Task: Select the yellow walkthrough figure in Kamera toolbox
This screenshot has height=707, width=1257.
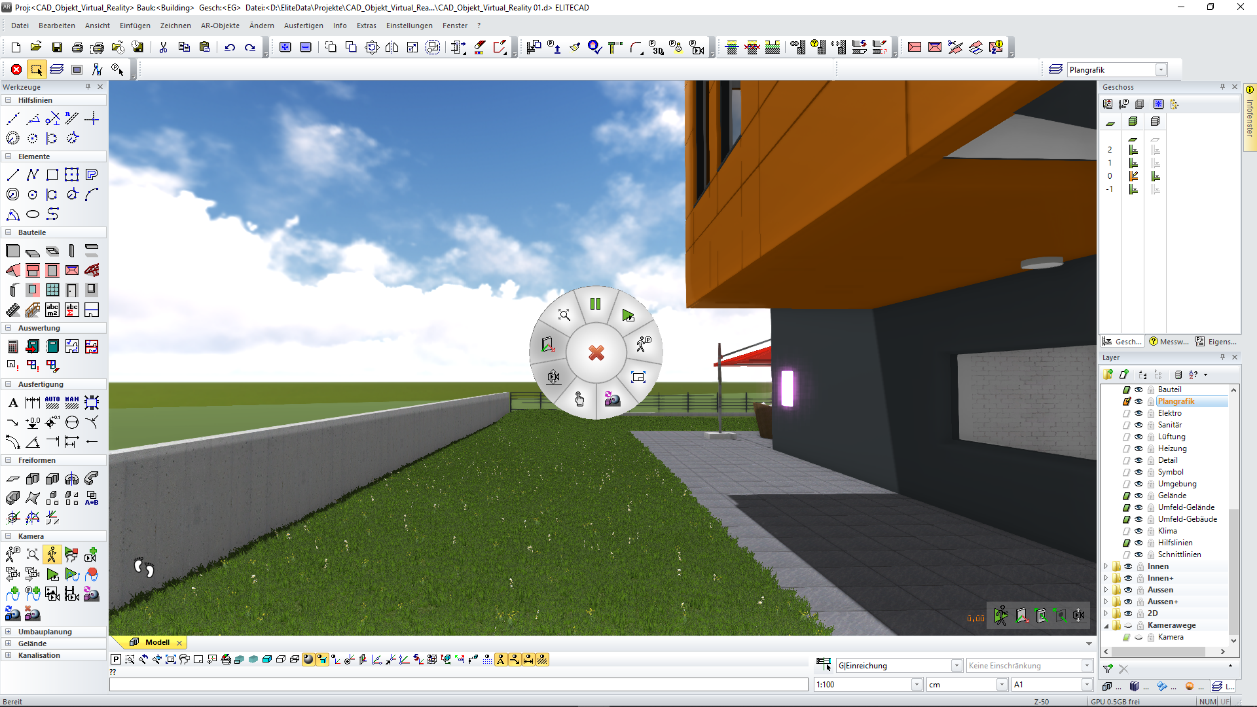Action: [52, 554]
